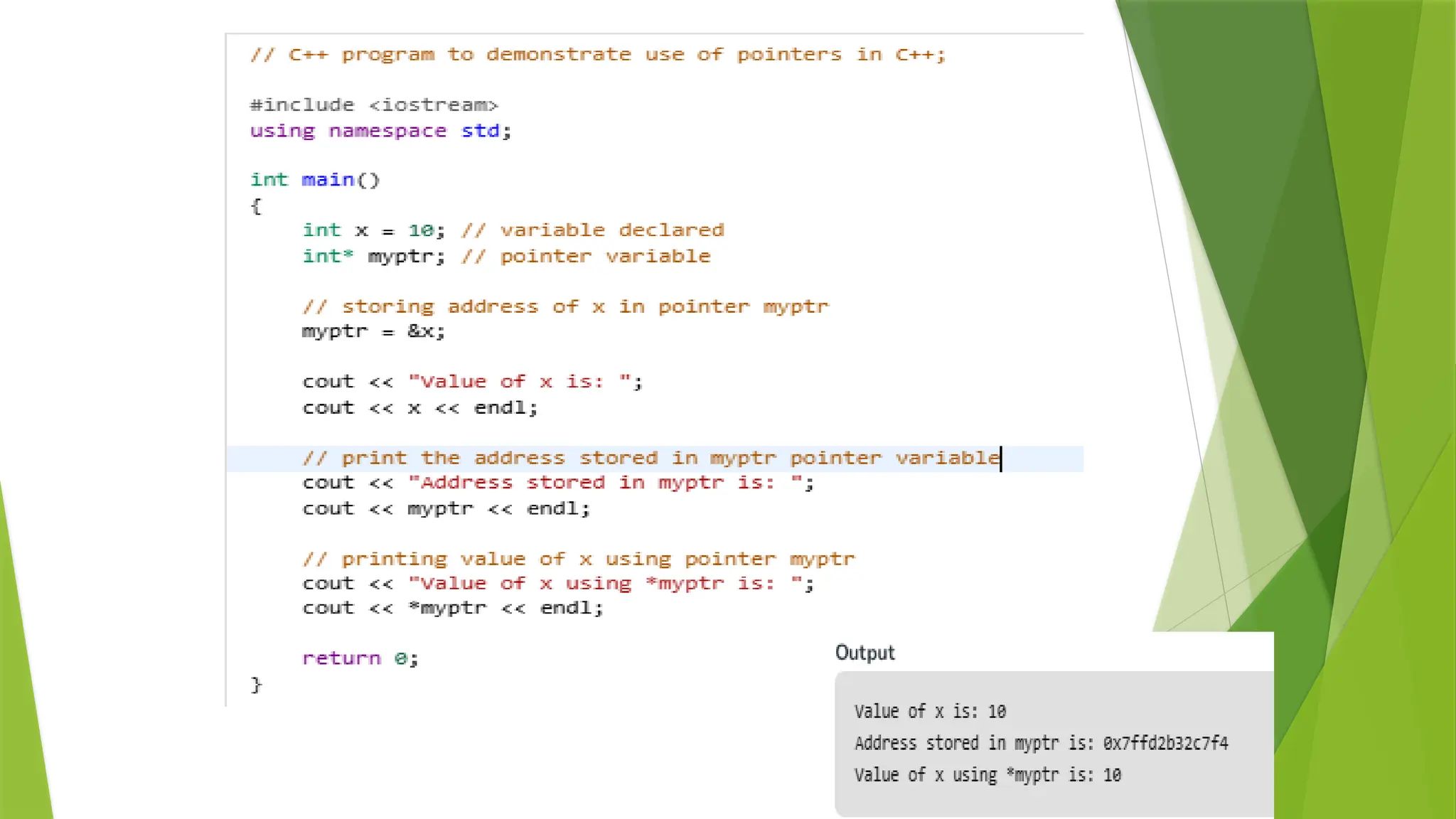The height and width of the screenshot is (819, 1456).
Task: Click the 'cout << x << endl;' line
Action: pyautogui.click(x=419, y=408)
